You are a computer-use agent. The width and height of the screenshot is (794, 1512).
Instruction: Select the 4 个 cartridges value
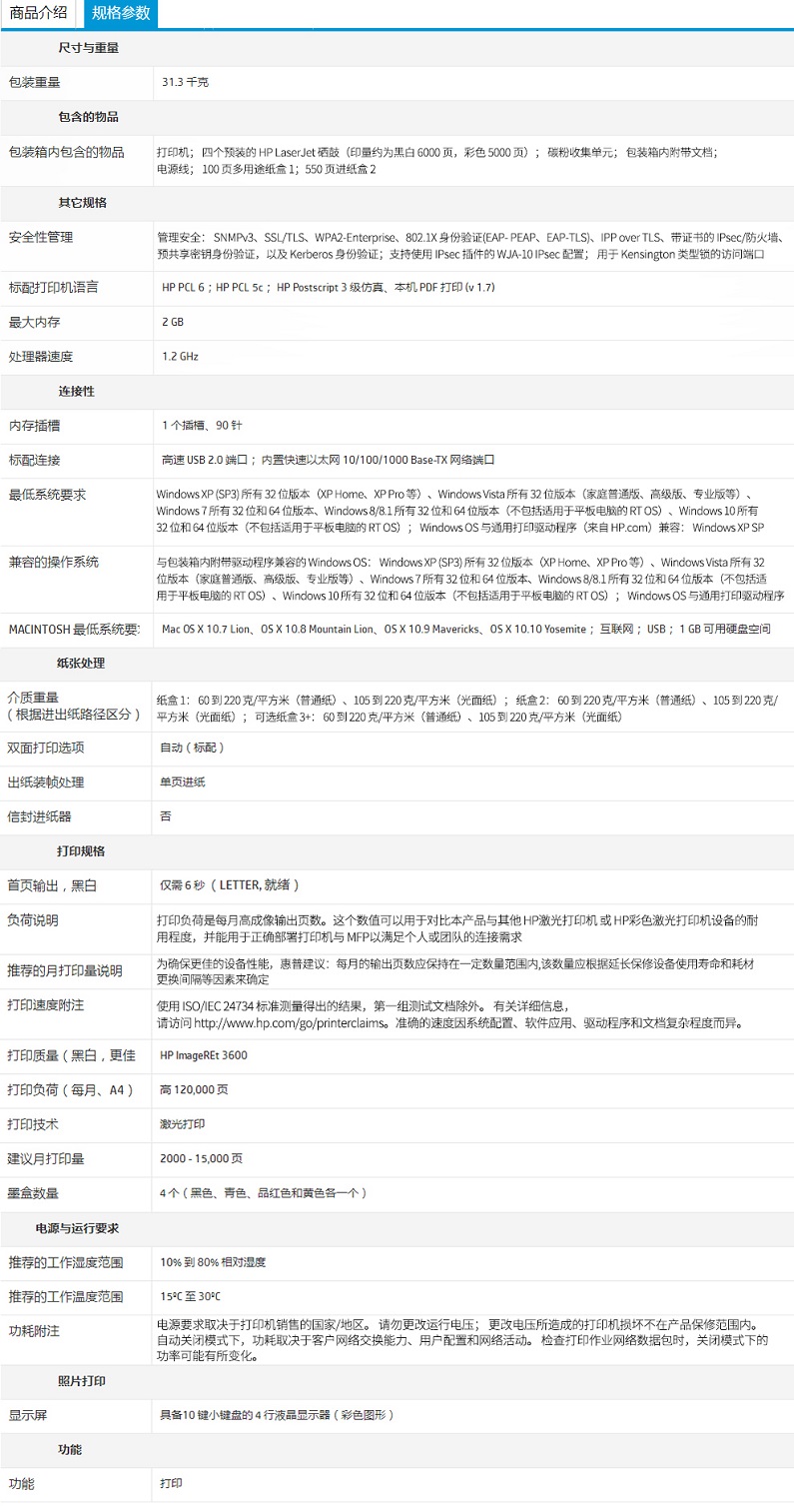tap(266, 1193)
